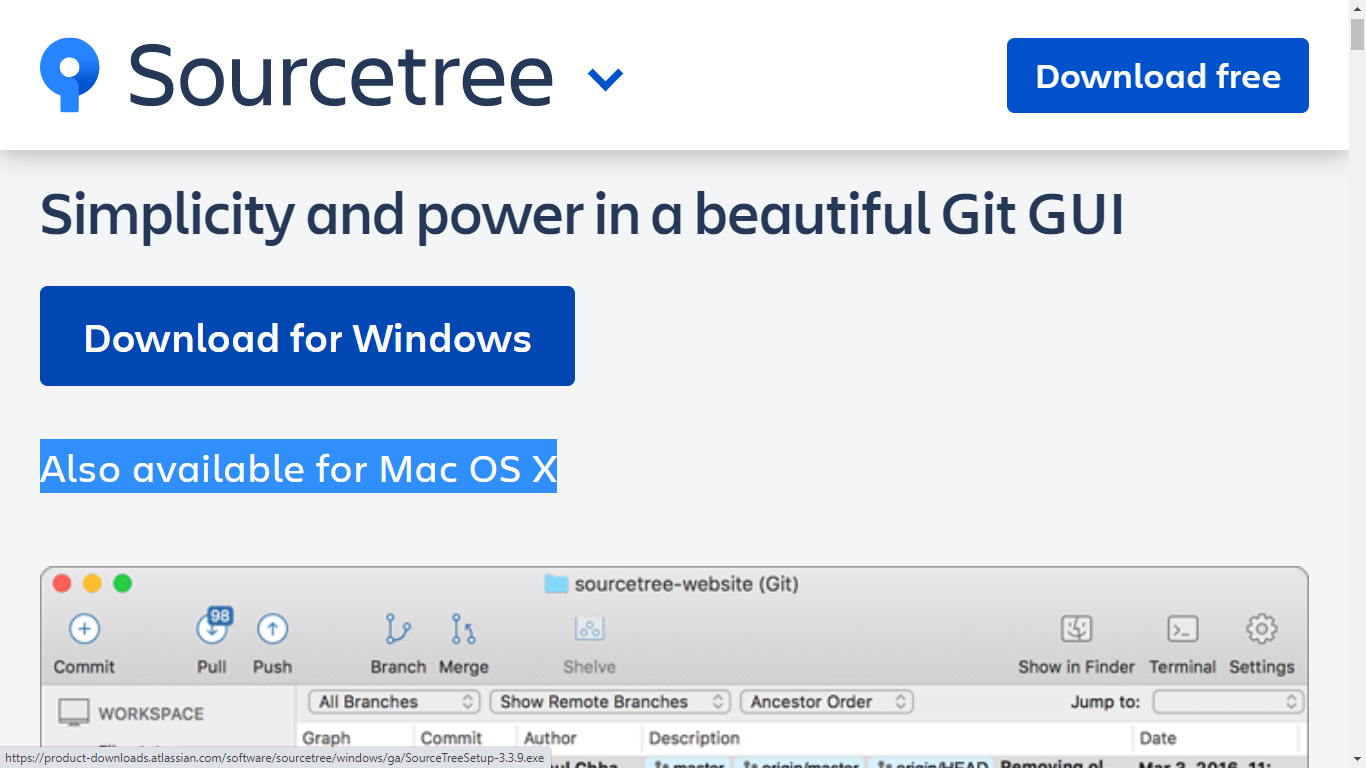The height and width of the screenshot is (768, 1366).
Task: Click the Date column header
Action: click(1158, 738)
